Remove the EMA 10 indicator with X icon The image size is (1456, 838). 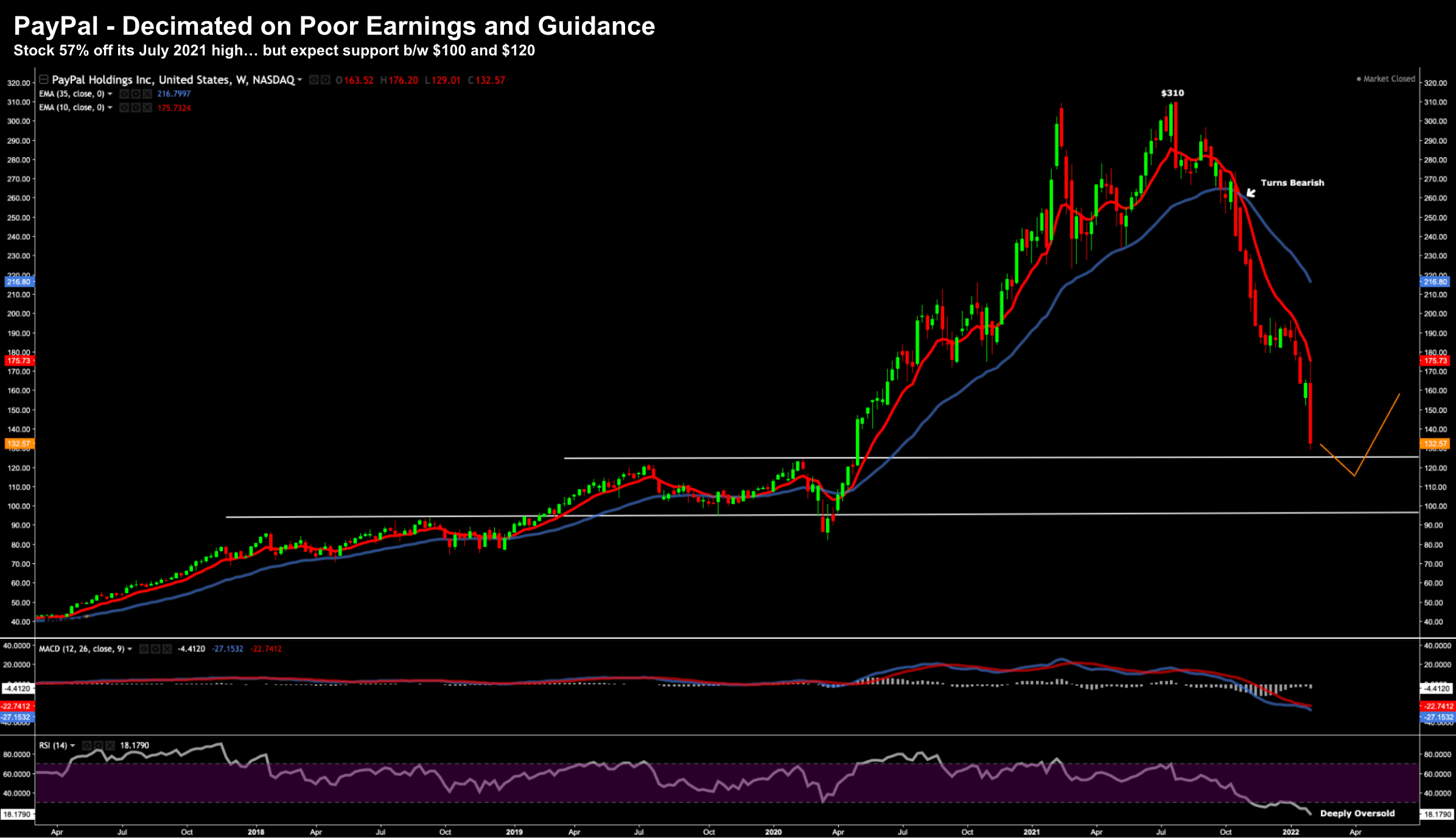147,108
